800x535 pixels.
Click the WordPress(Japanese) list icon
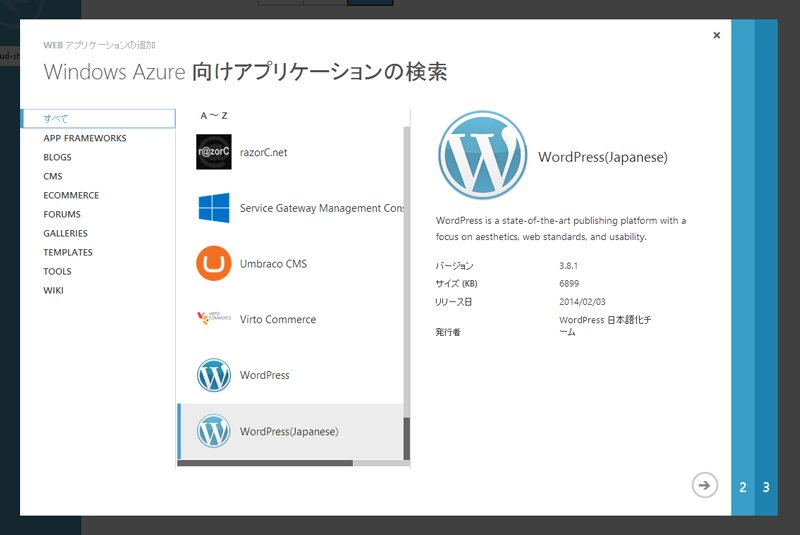214,431
